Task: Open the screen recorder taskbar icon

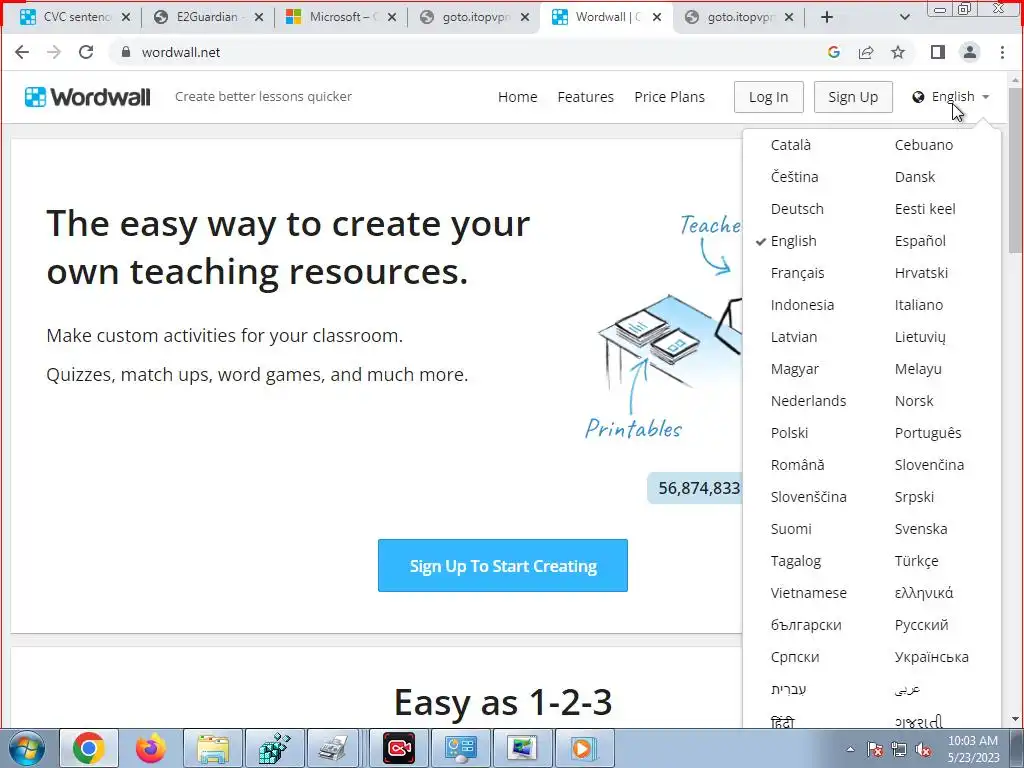Action: [398, 748]
